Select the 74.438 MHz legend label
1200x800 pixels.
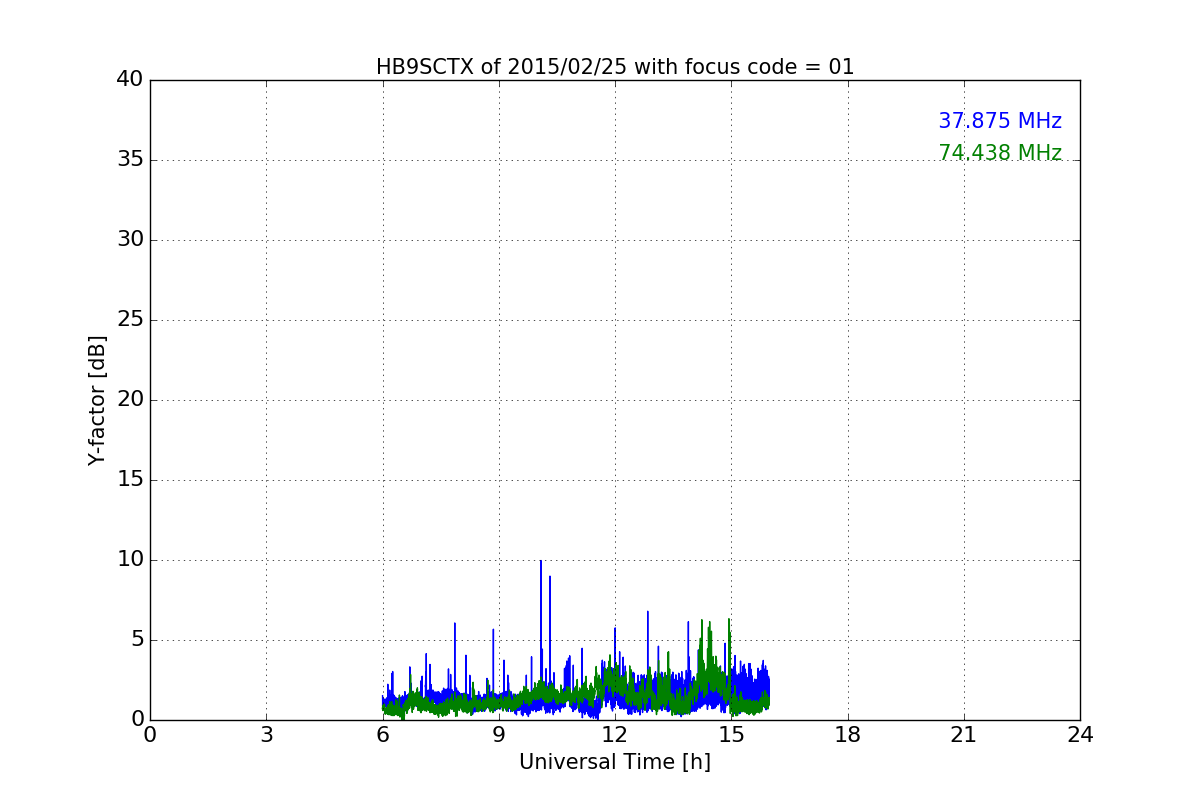pyautogui.click(x=1000, y=153)
